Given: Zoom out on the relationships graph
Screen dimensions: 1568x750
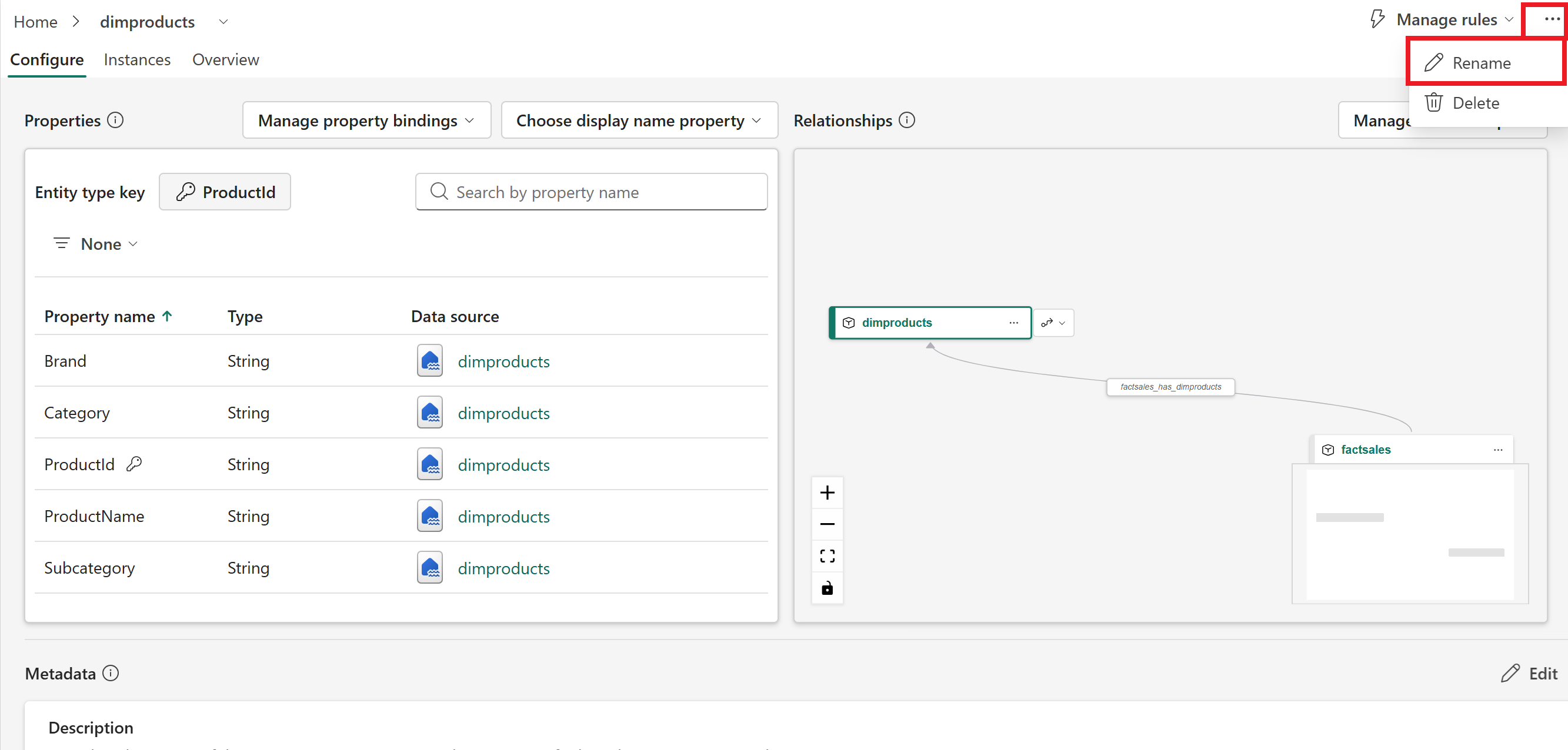Looking at the screenshot, I should (x=827, y=524).
